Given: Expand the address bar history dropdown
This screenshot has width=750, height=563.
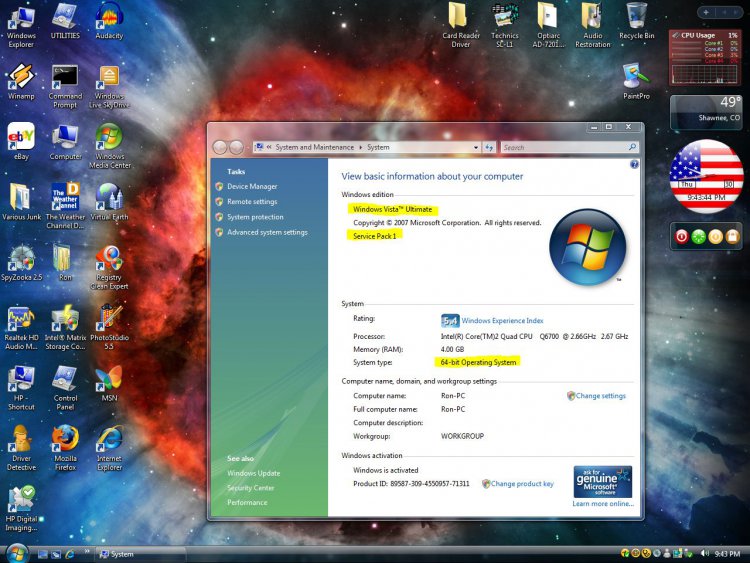Looking at the screenshot, I should tap(475, 147).
